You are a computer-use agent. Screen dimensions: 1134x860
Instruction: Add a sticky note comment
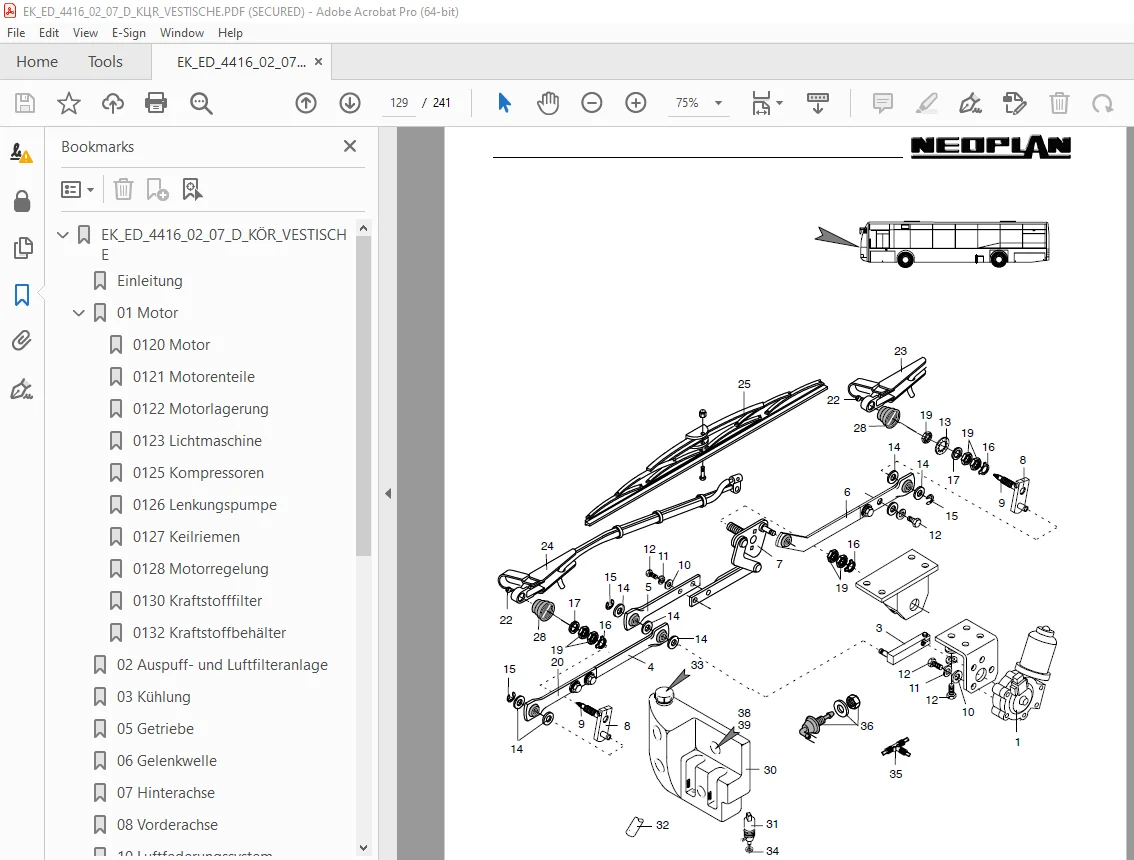click(883, 103)
